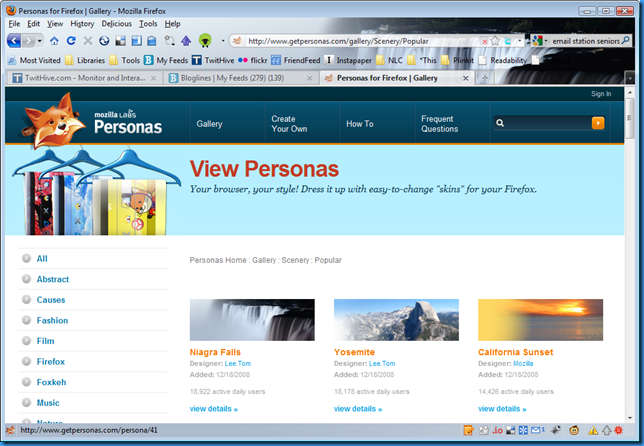Expand the Tools bookmarks folder
644x446 pixels.
(125, 60)
